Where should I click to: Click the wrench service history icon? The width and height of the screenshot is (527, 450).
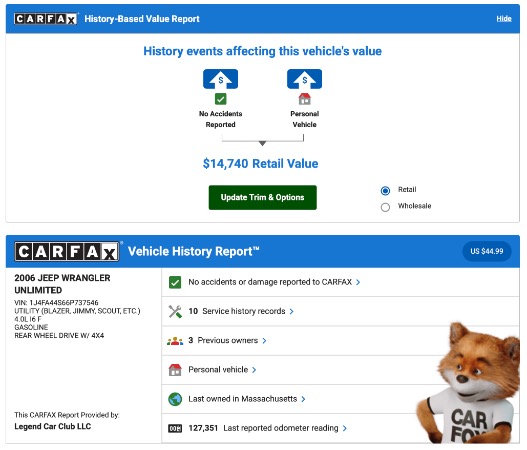coord(175,312)
